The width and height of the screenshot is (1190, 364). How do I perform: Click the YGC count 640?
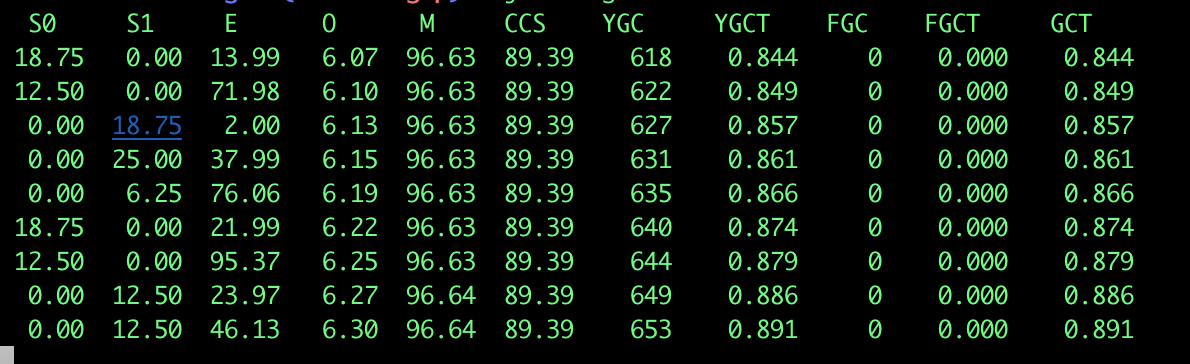(650, 227)
